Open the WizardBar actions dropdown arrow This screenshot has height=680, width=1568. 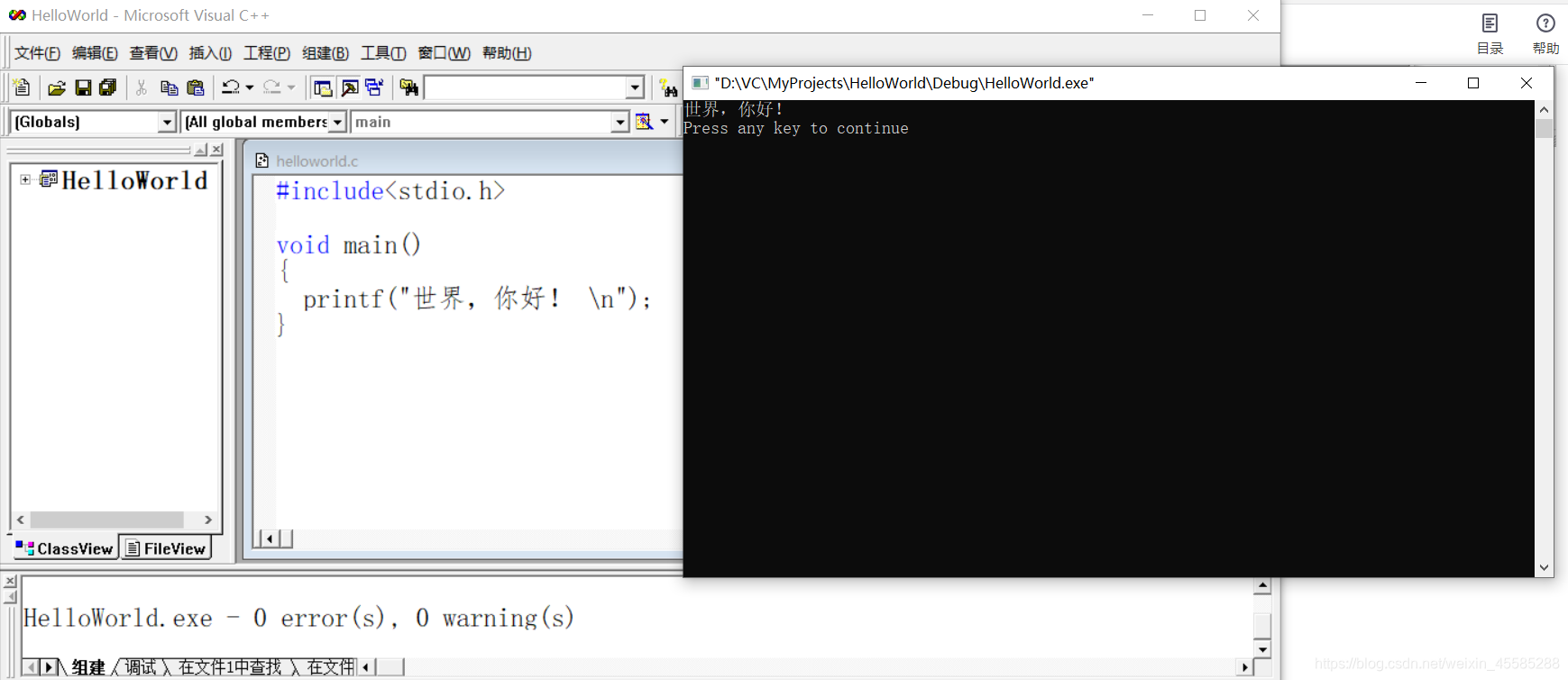point(665,122)
